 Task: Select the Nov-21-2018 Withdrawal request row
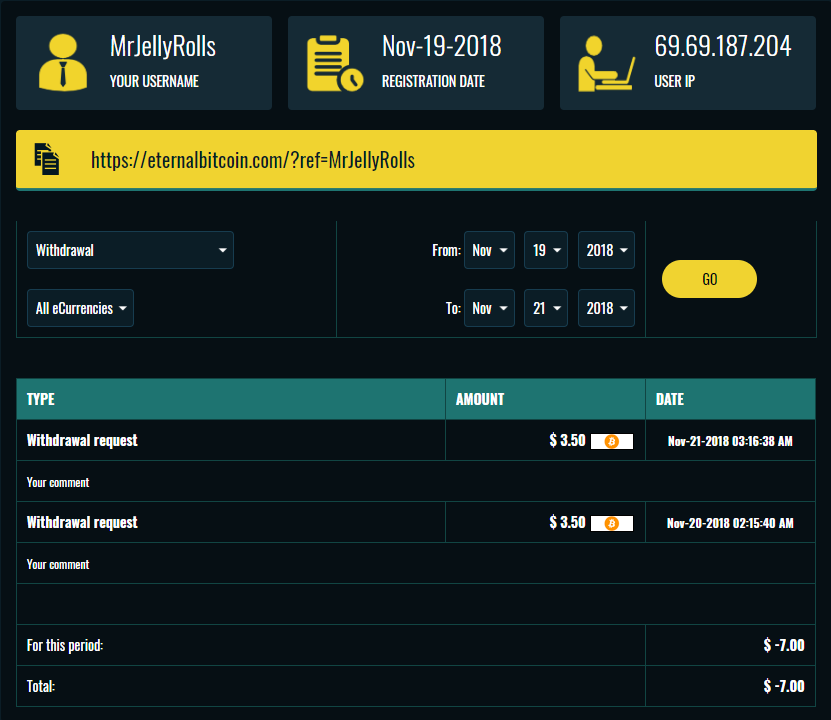tap(82, 440)
